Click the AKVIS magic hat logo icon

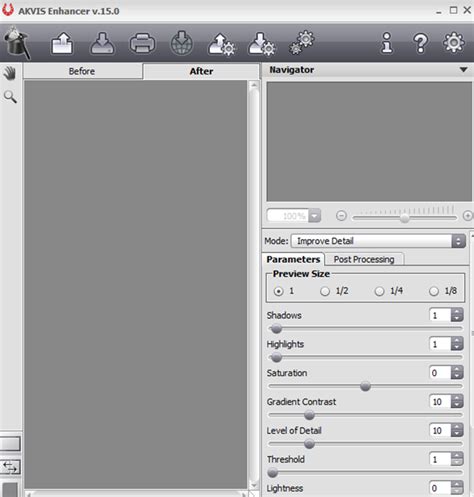click(17, 43)
